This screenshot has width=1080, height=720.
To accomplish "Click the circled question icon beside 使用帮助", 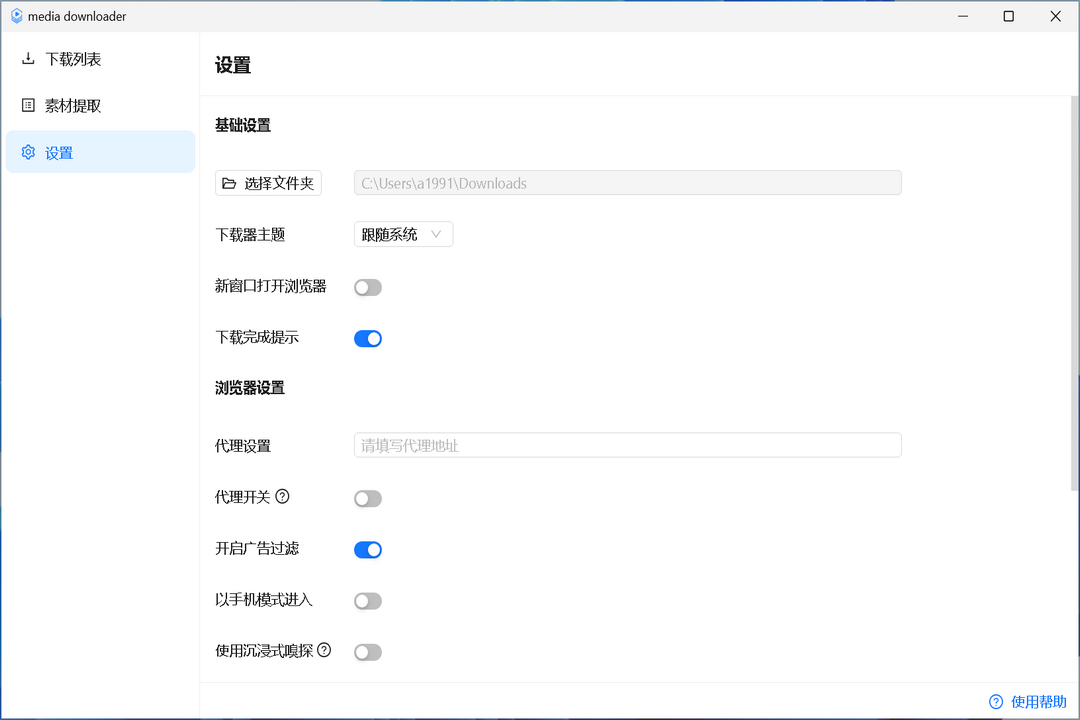I will pos(995,702).
